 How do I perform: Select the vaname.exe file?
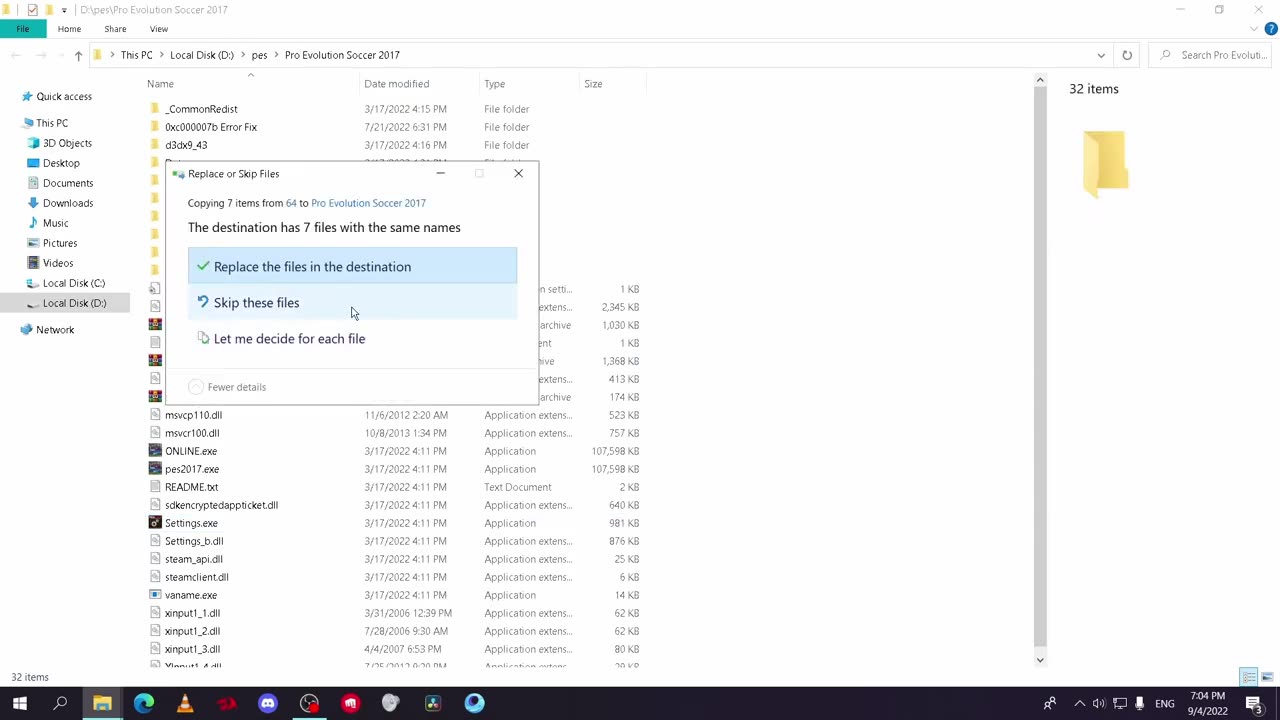pos(191,595)
